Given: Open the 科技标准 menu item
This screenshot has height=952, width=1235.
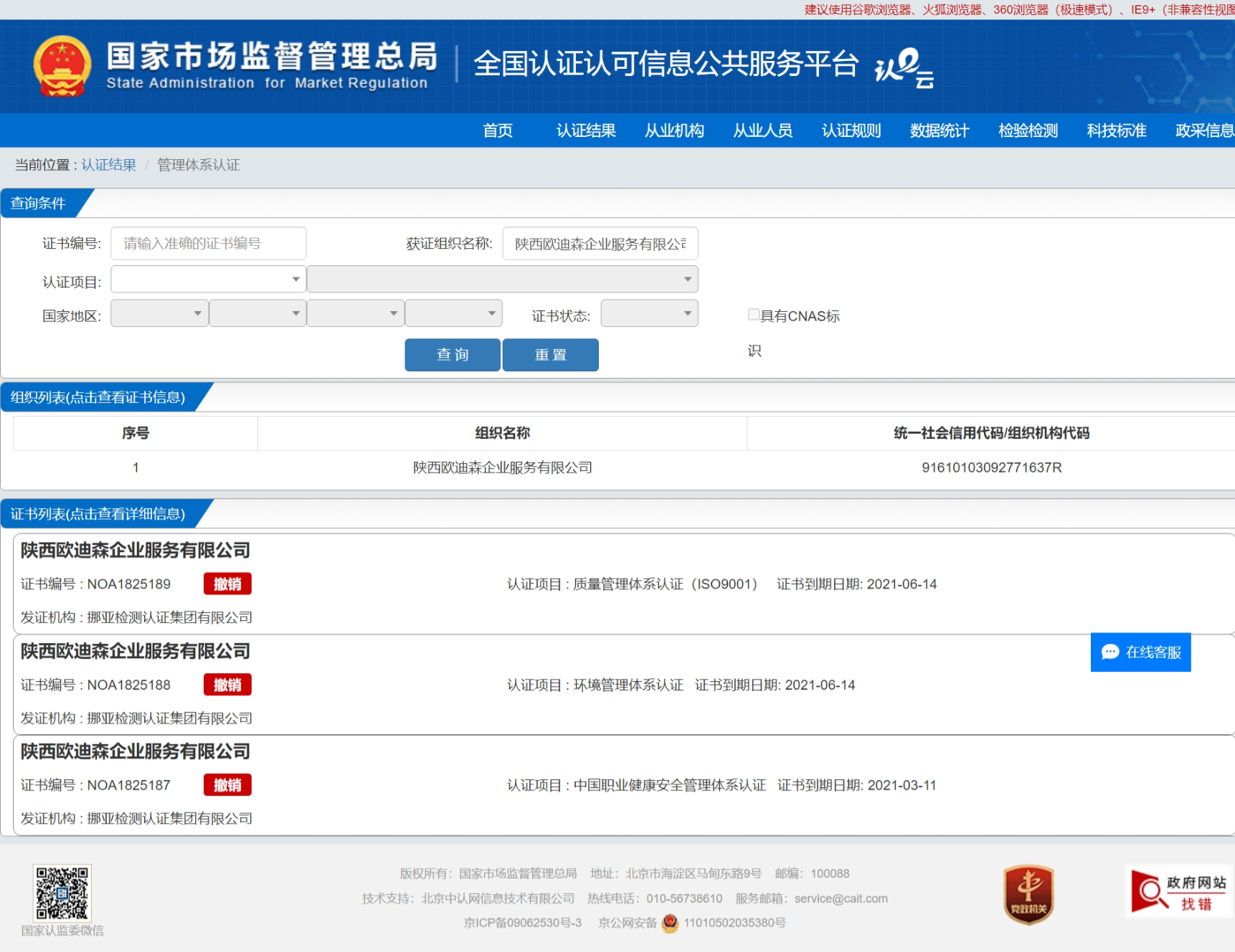Looking at the screenshot, I should tap(1117, 130).
